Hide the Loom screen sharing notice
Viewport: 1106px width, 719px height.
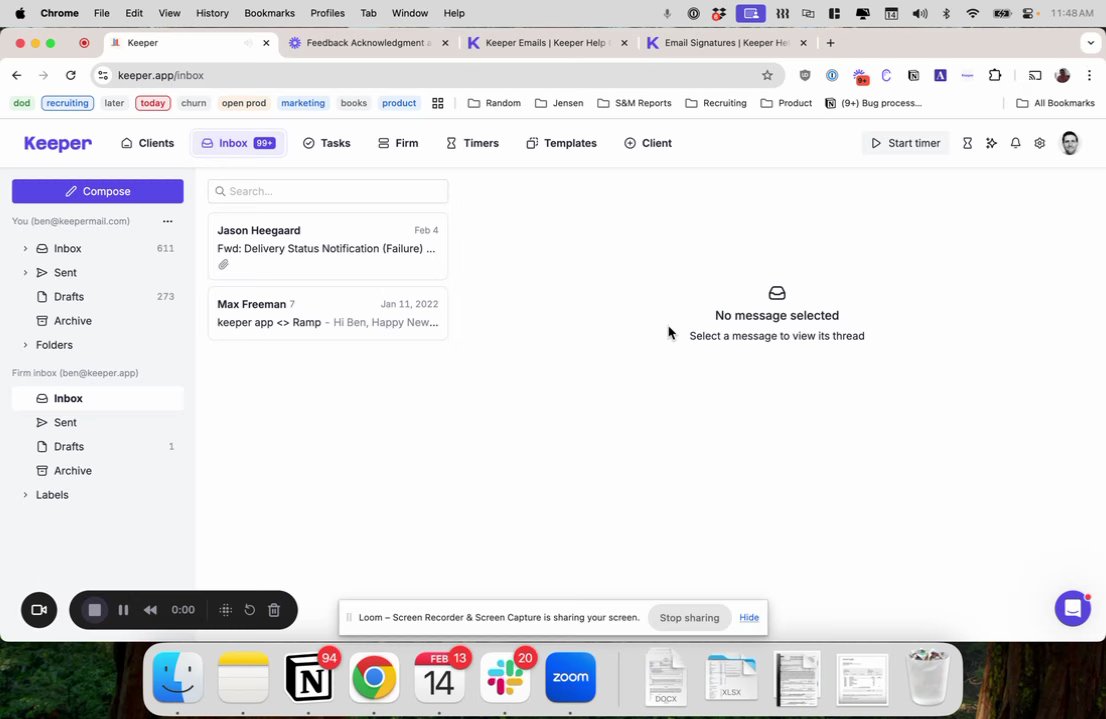[748, 617]
